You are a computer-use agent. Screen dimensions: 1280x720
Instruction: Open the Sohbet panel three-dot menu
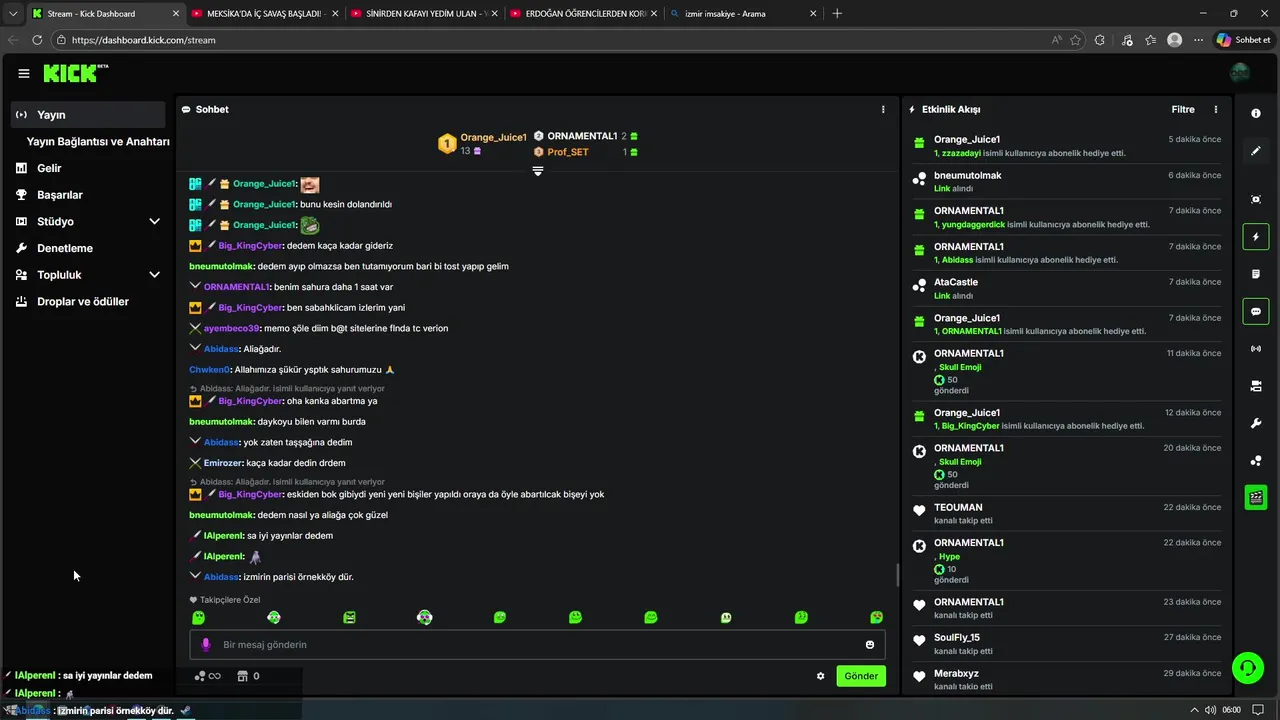pos(883,109)
